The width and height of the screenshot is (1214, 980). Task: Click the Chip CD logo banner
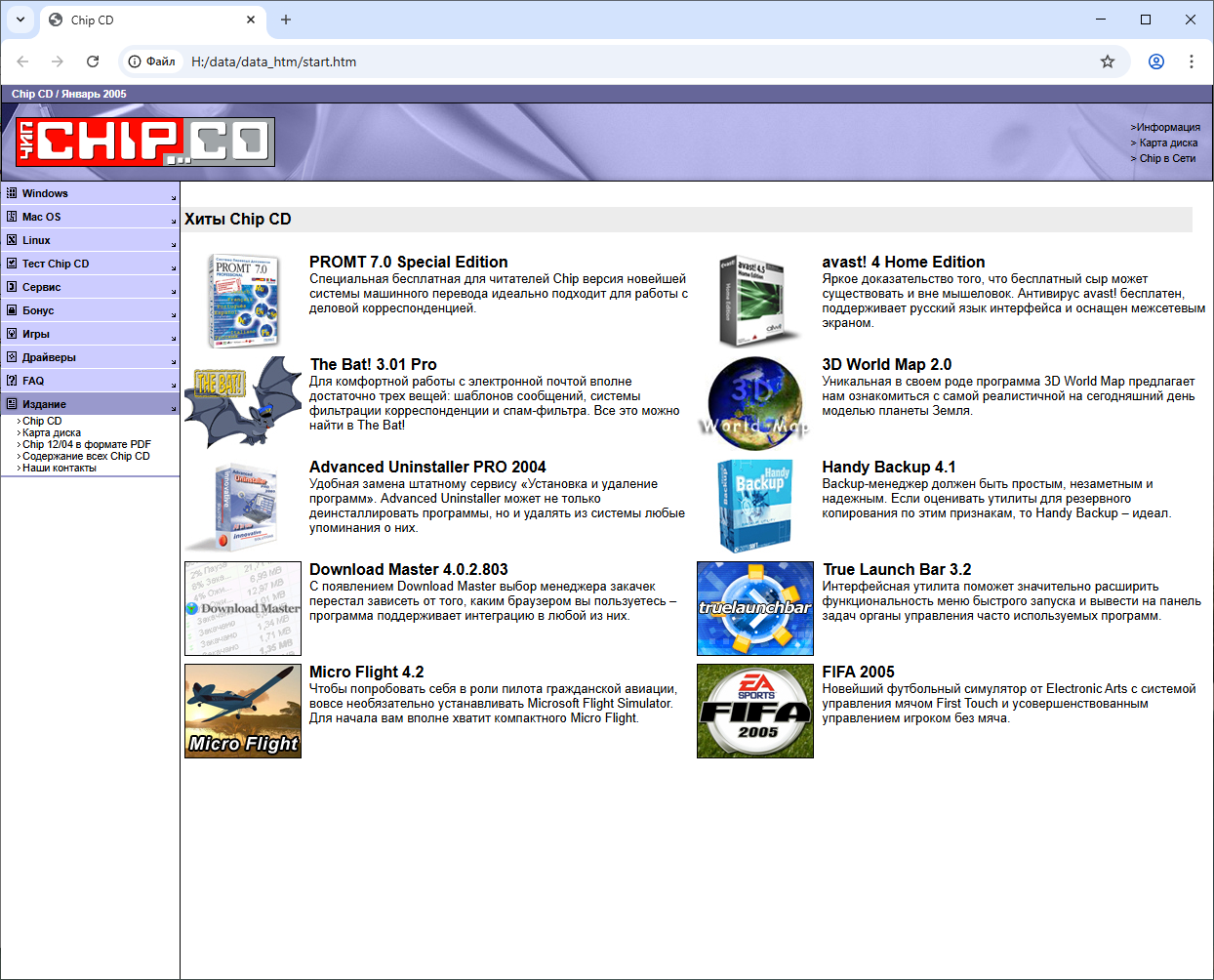[145, 142]
